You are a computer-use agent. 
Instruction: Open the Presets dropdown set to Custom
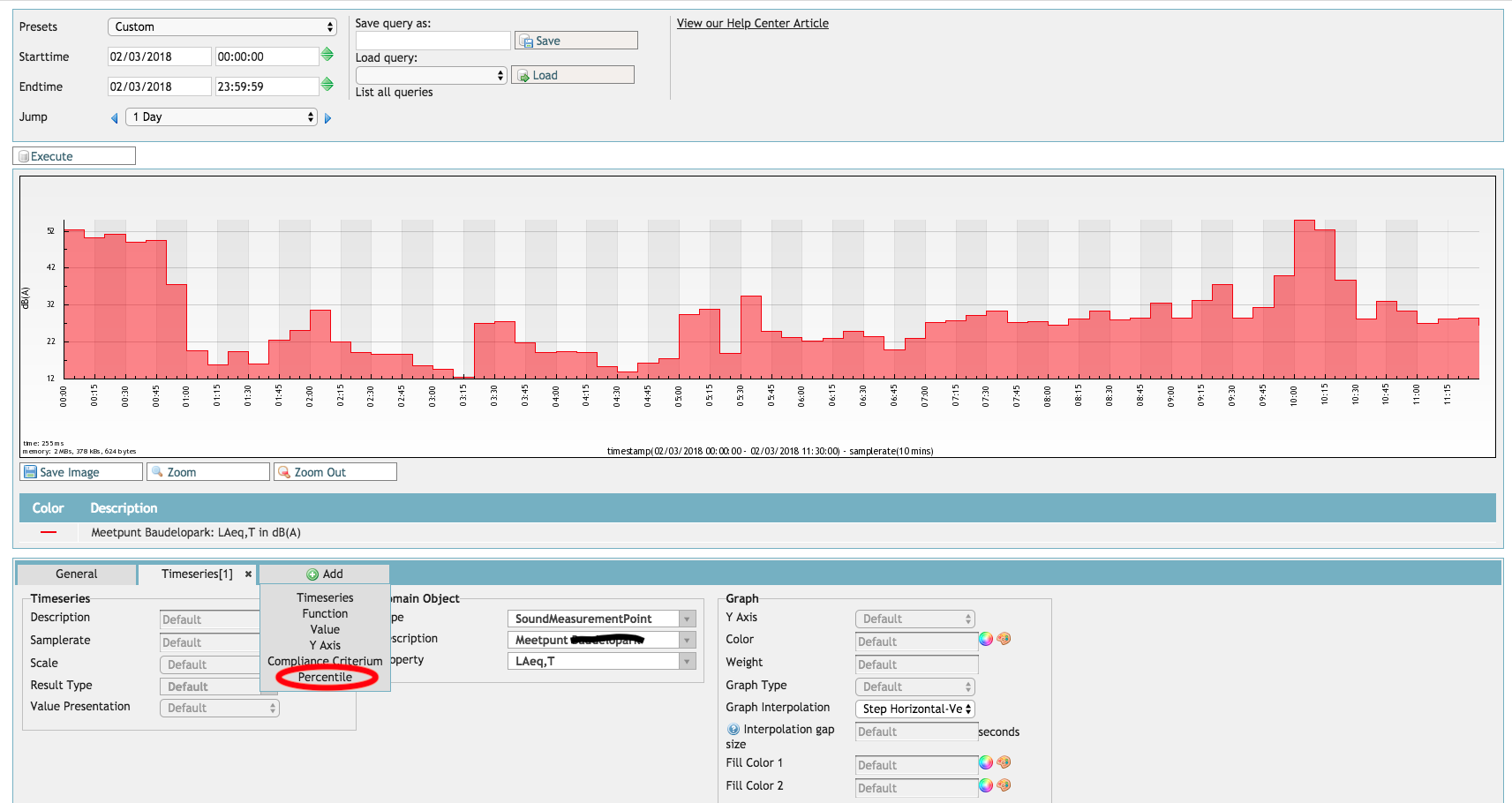(222, 27)
